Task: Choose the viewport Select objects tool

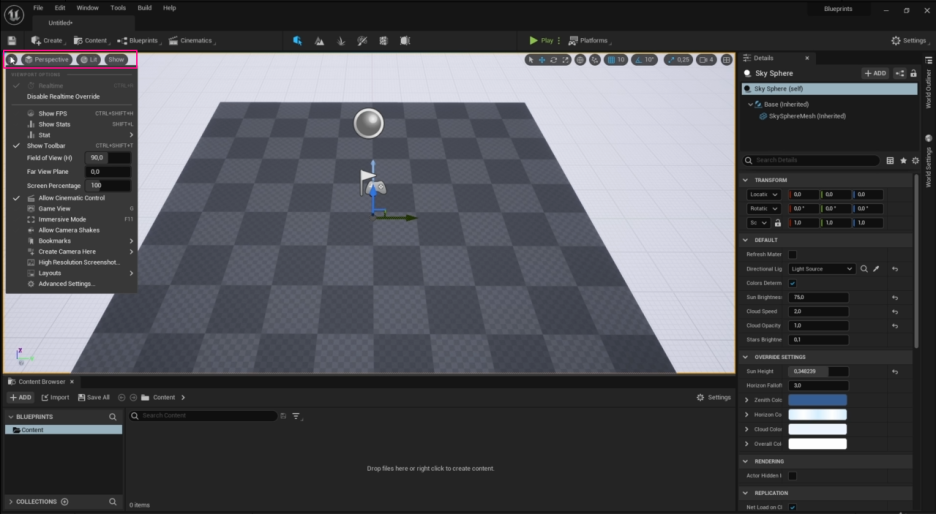Action: (x=531, y=60)
